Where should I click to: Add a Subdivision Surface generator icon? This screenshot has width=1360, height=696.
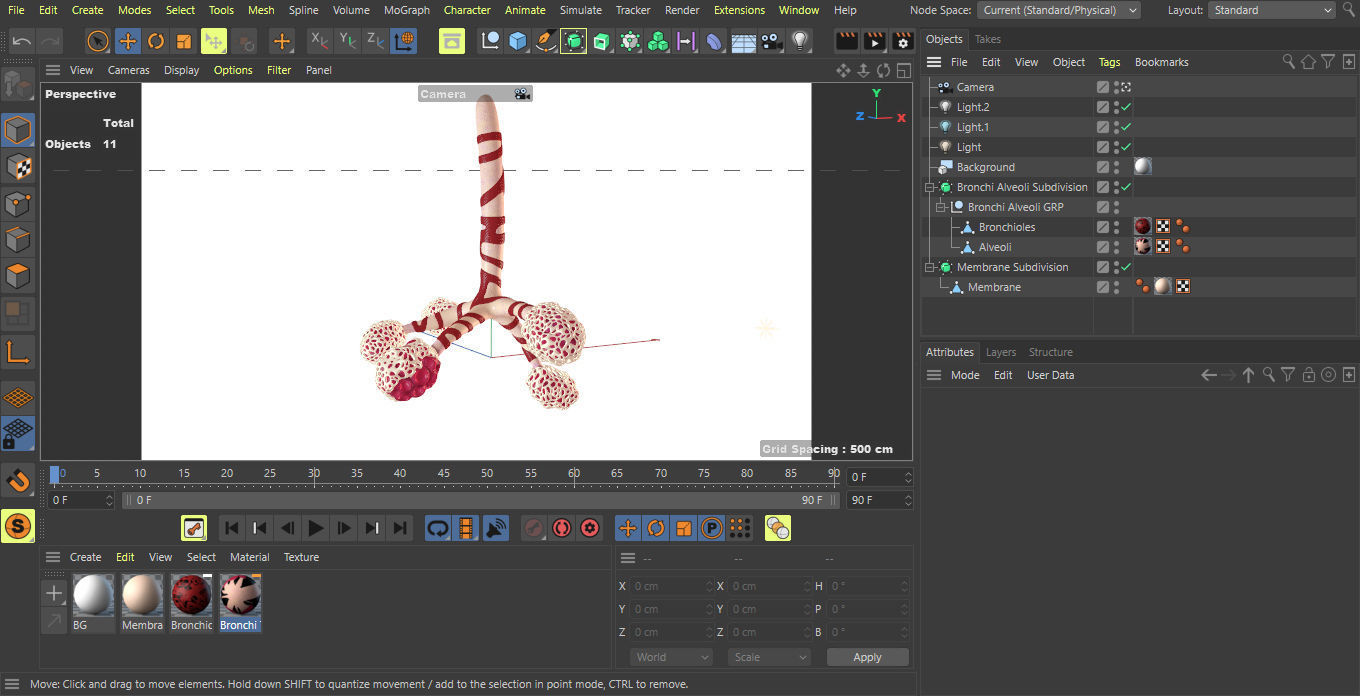(x=573, y=41)
